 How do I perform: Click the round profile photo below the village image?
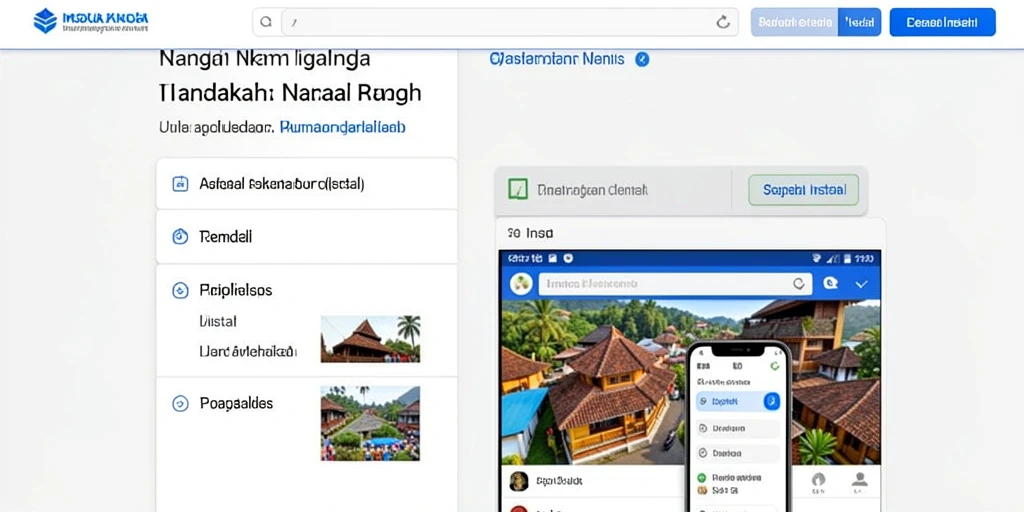click(519, 481)
